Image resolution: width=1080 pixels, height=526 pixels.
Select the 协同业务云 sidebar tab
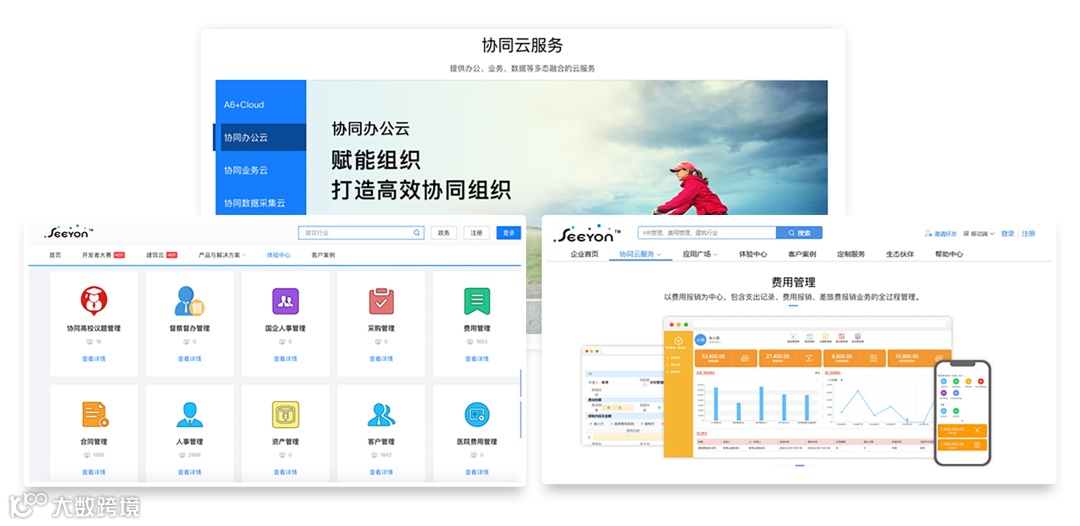[260, 170]
